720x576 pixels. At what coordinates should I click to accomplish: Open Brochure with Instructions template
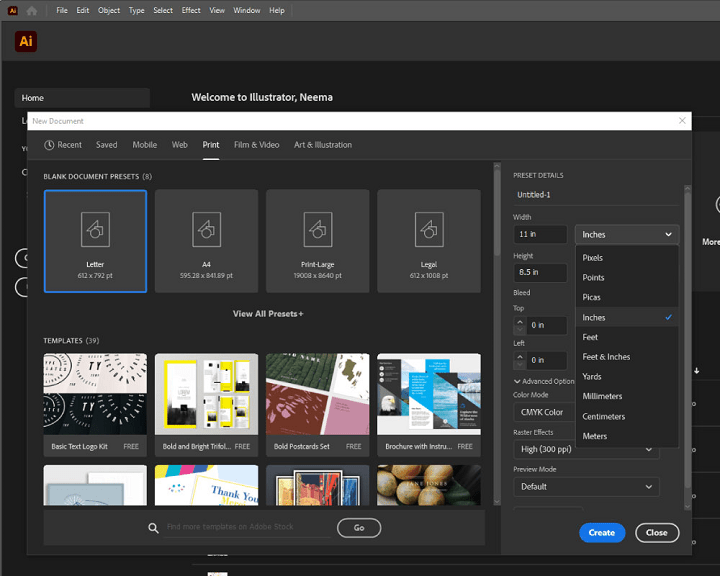(x=429, y=405)
